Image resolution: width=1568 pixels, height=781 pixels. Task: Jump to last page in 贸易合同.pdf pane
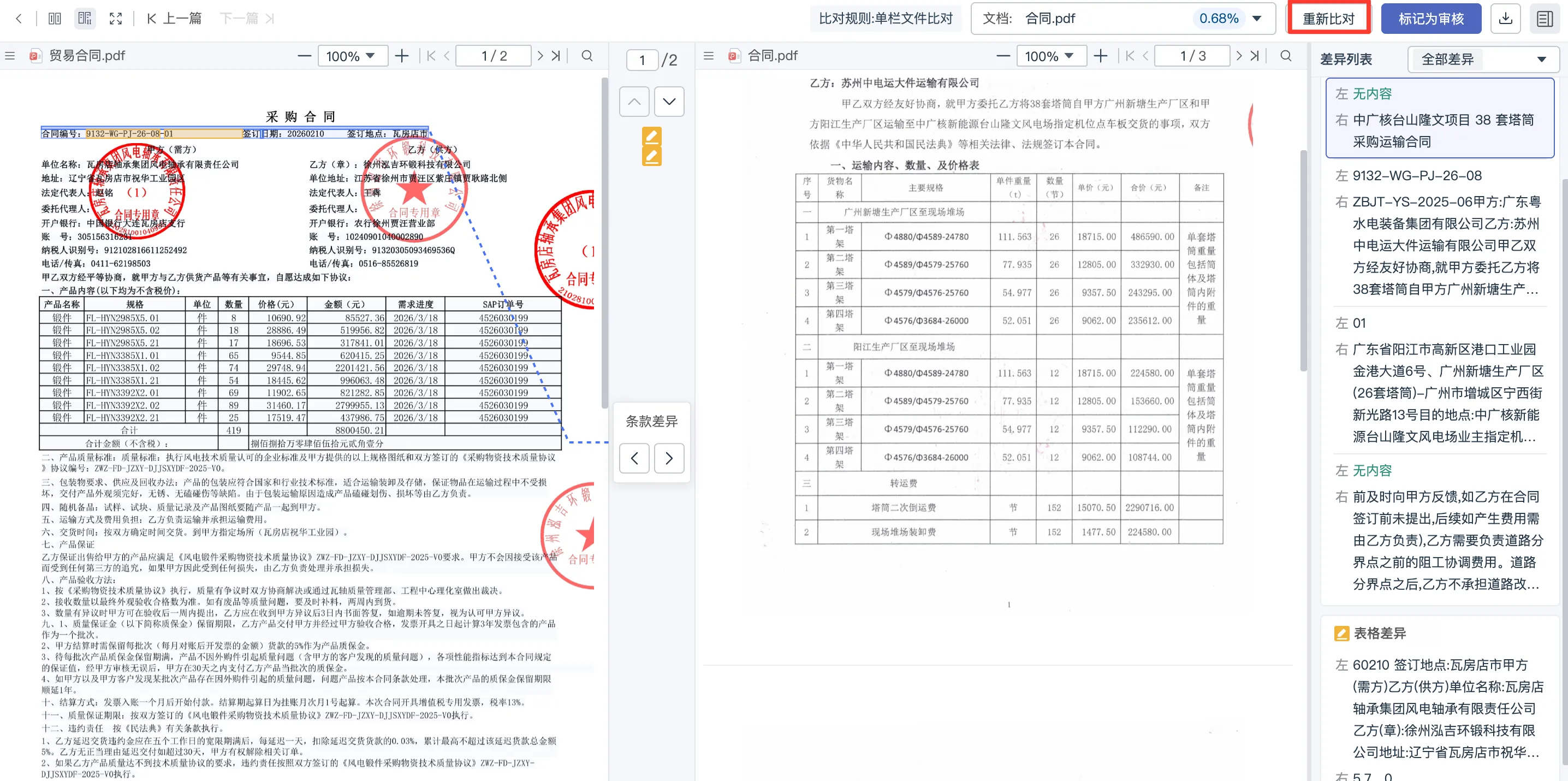click(x=556, y=56)
